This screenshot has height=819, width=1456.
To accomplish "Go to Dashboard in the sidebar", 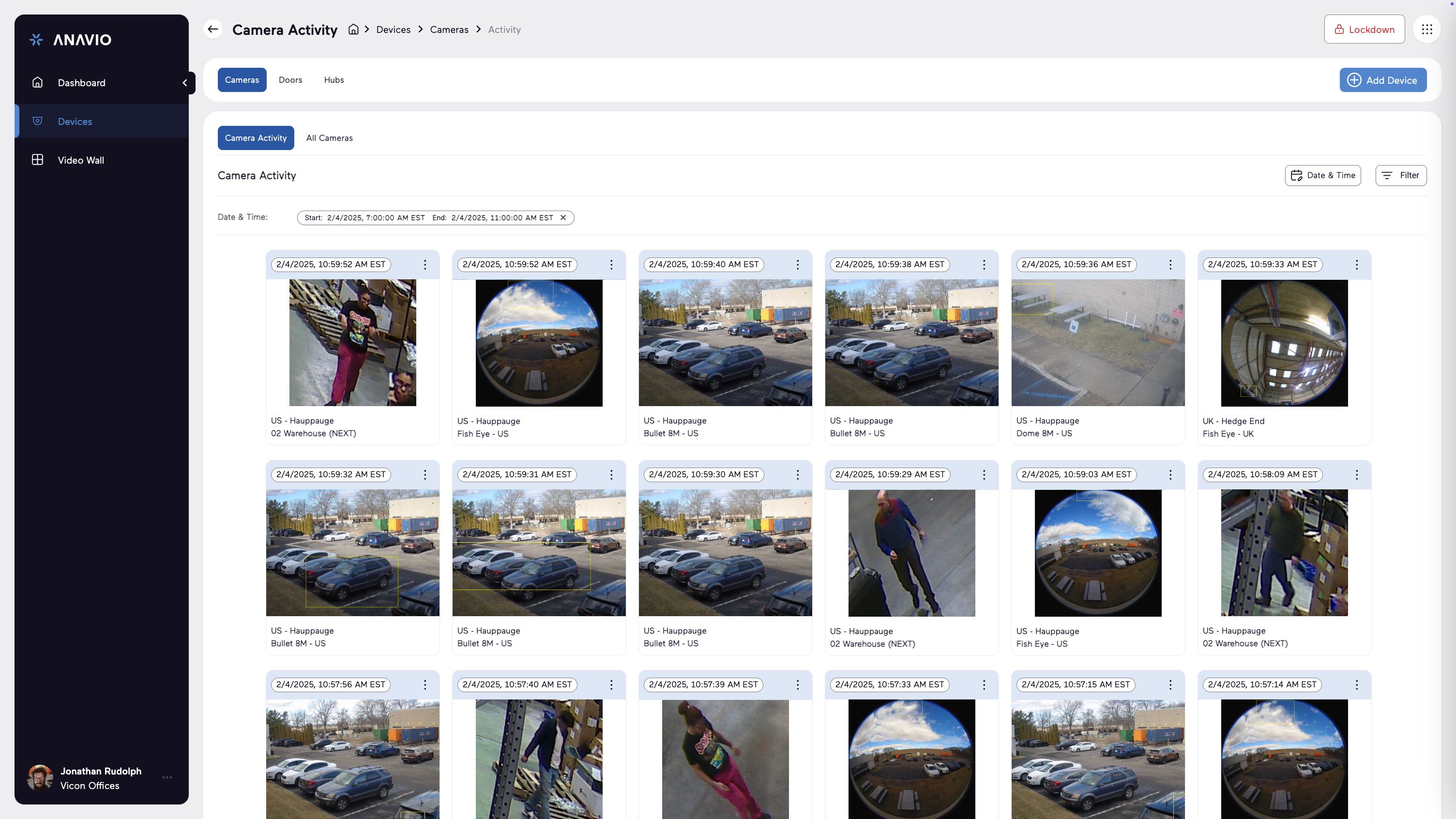I will pyautogui.click(x=81, y=83).
